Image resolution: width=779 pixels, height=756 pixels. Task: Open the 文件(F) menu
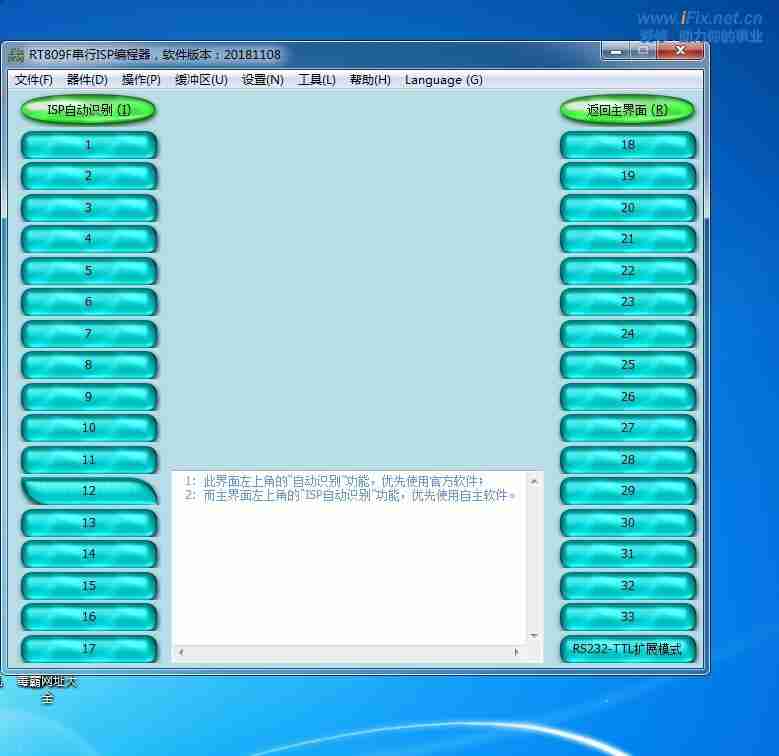click(x=34, y=80)
